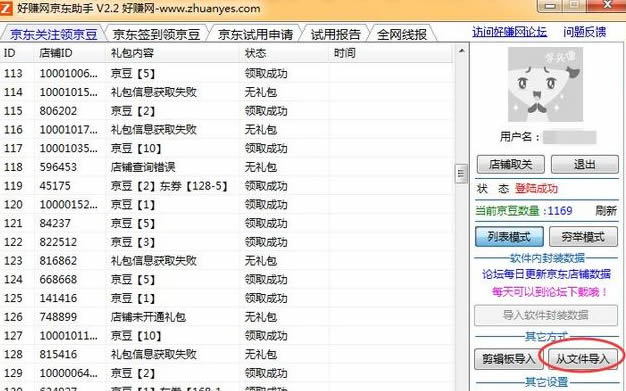Viewport: 626px width, 391px height.
Task: Click the 登陆成功 status text
Action: pyautogui.click(x=536, y=189)
